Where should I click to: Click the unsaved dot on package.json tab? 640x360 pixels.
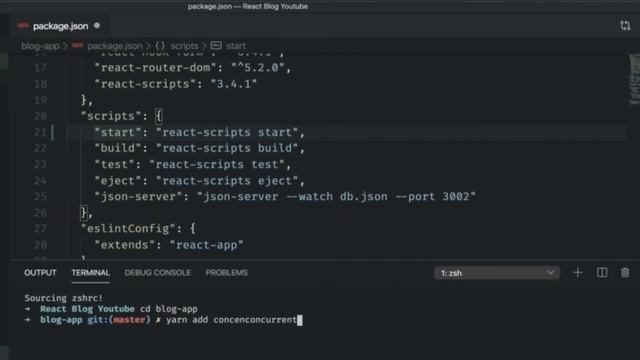(x=97, y=26)
